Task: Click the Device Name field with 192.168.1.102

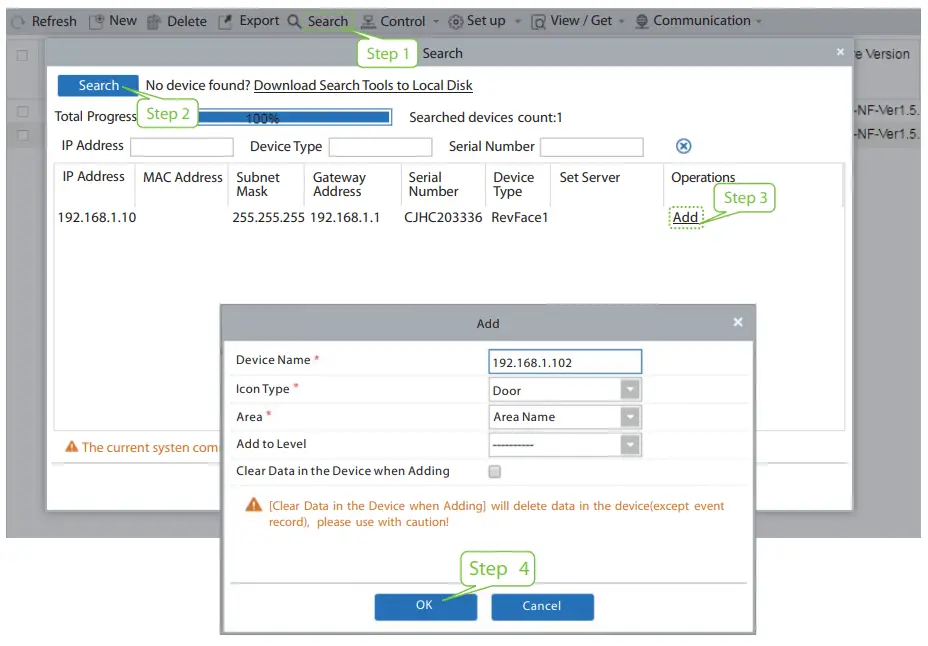Action: click(565, 361)
